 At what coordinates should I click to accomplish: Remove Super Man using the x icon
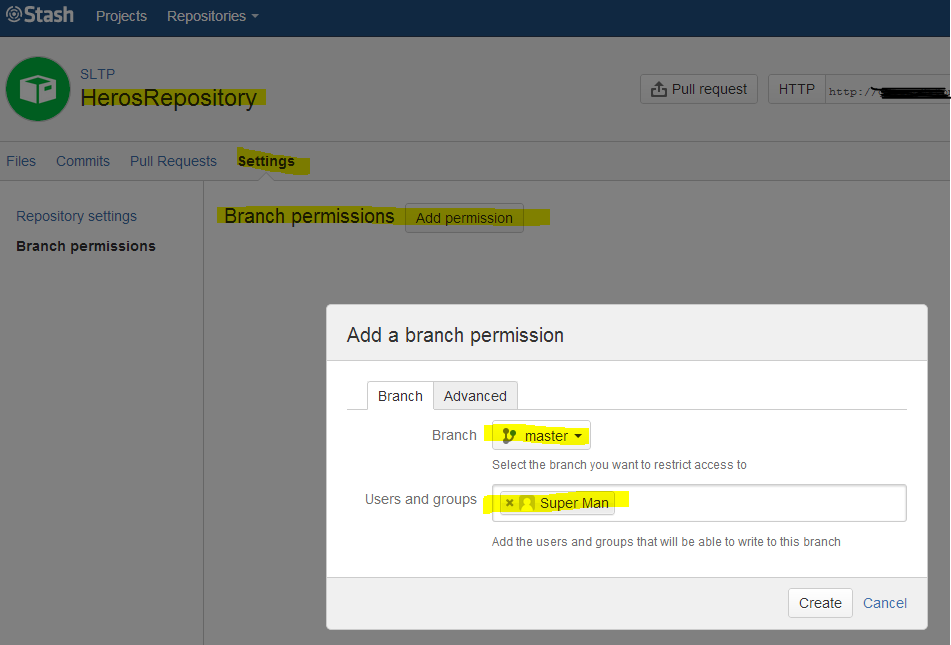[x=509, y=503]
